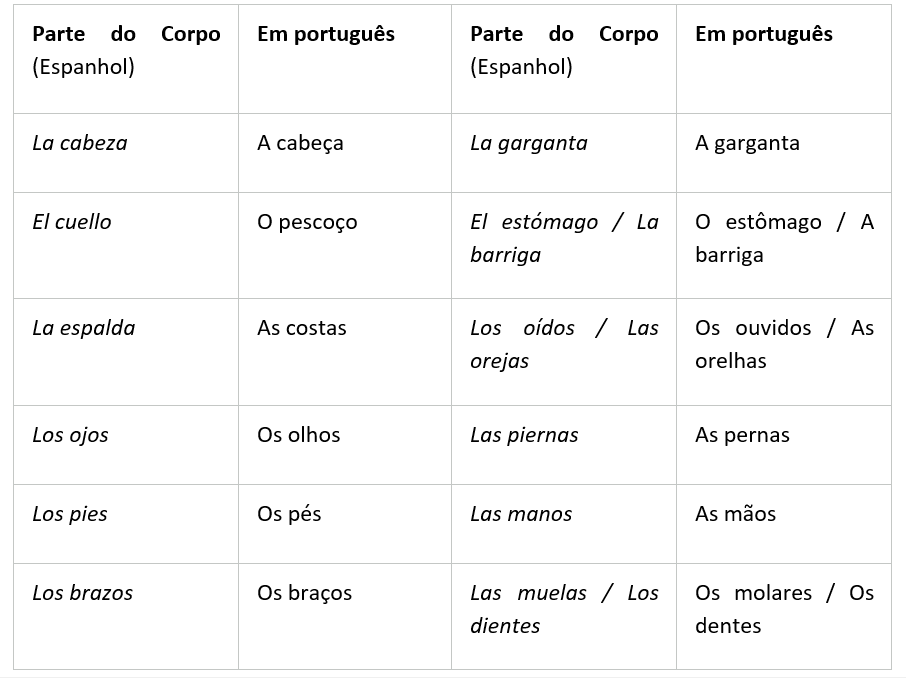Click the 'Os ouvidos / As orelhas' cell
This screenshot has height=678, width=906.
point(784,352)
